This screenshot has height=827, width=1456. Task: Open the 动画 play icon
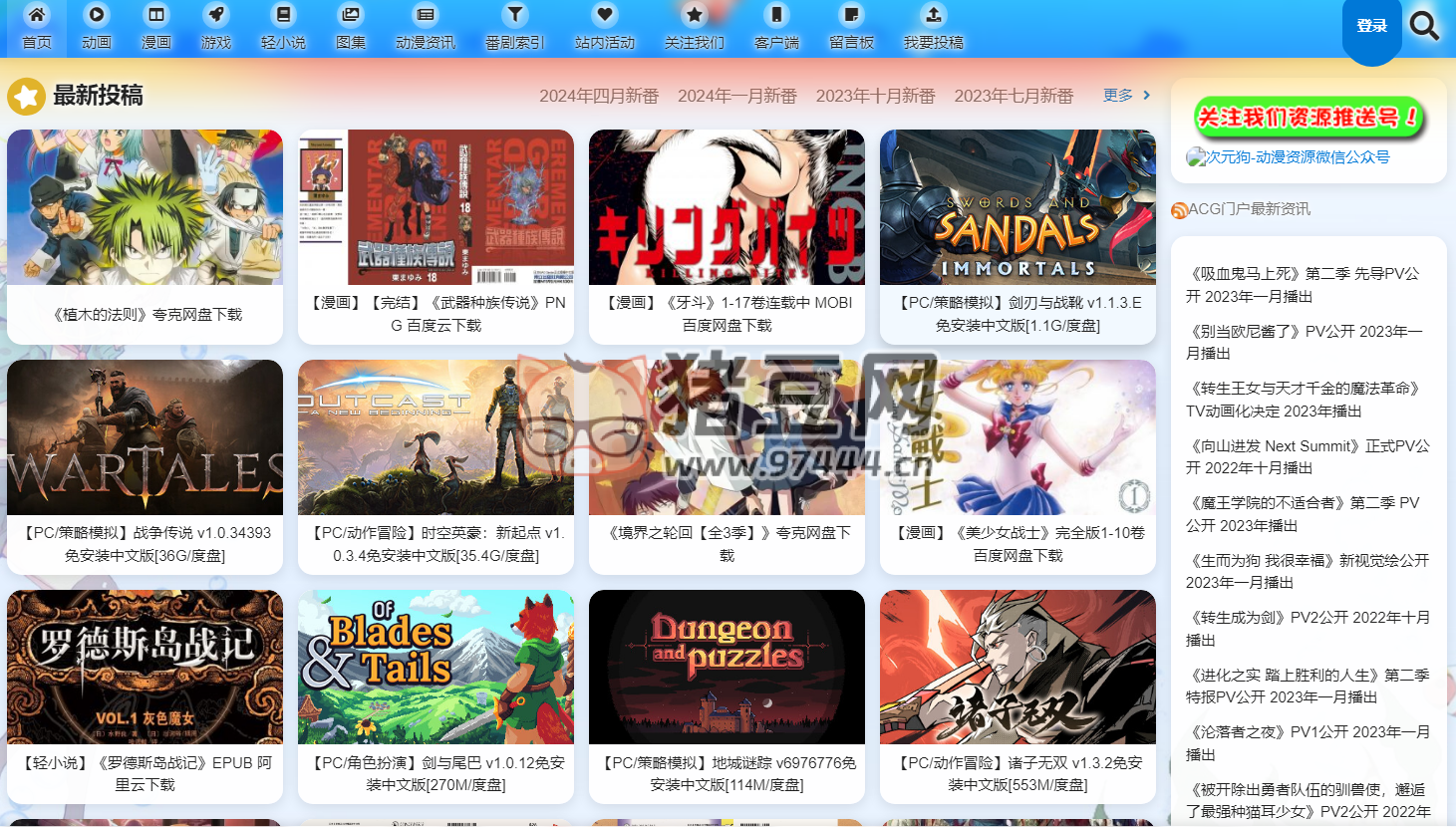(x=97, y=15)
